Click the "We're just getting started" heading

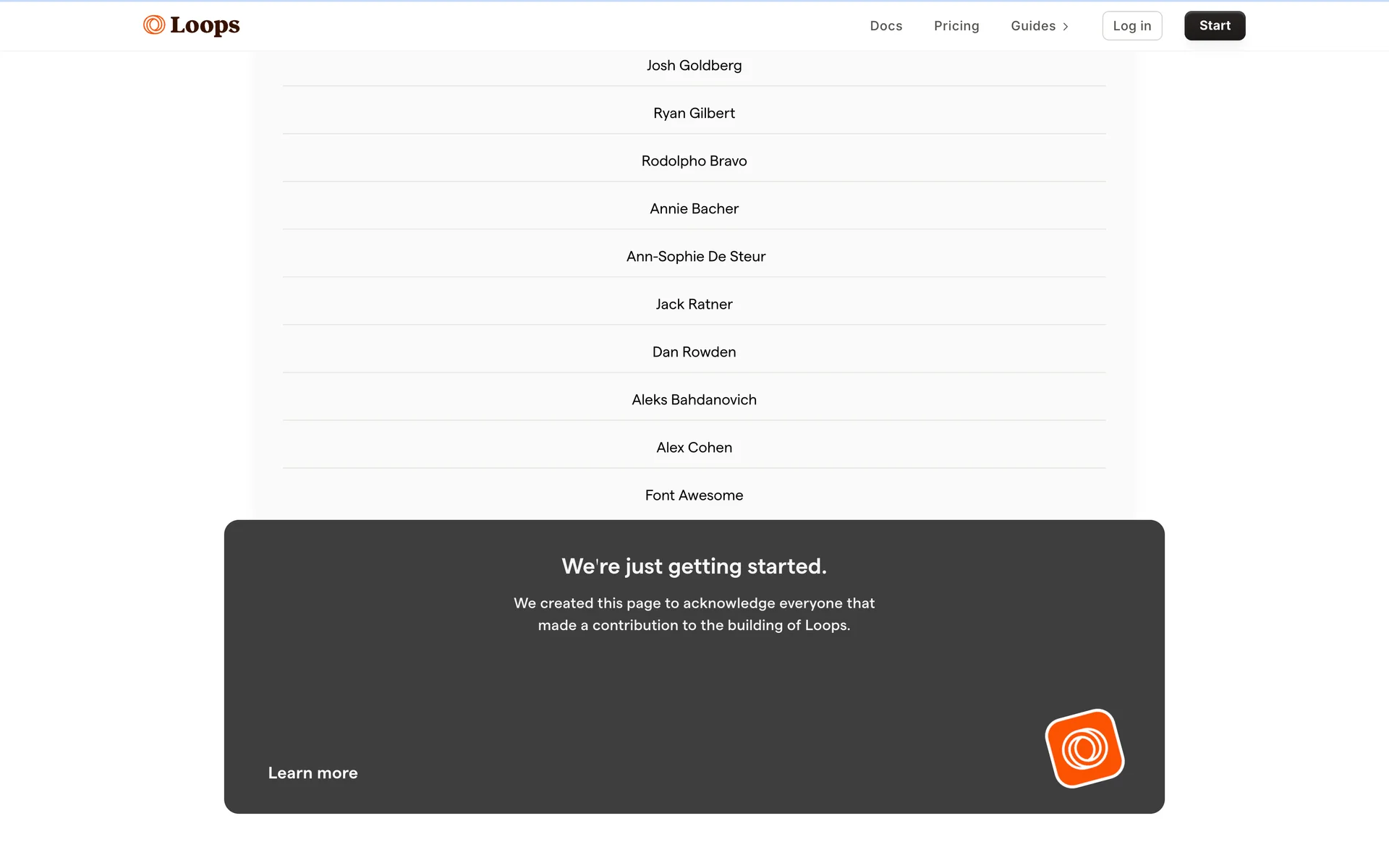point(694,566)
